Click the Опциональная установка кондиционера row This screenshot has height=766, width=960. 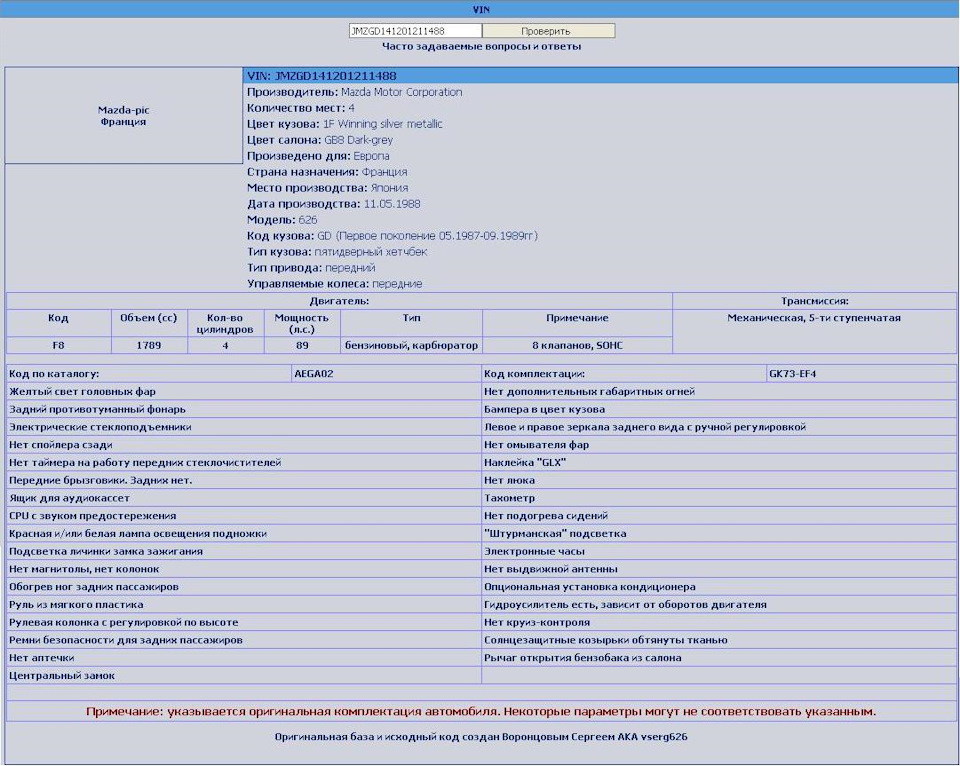point(719,587)
